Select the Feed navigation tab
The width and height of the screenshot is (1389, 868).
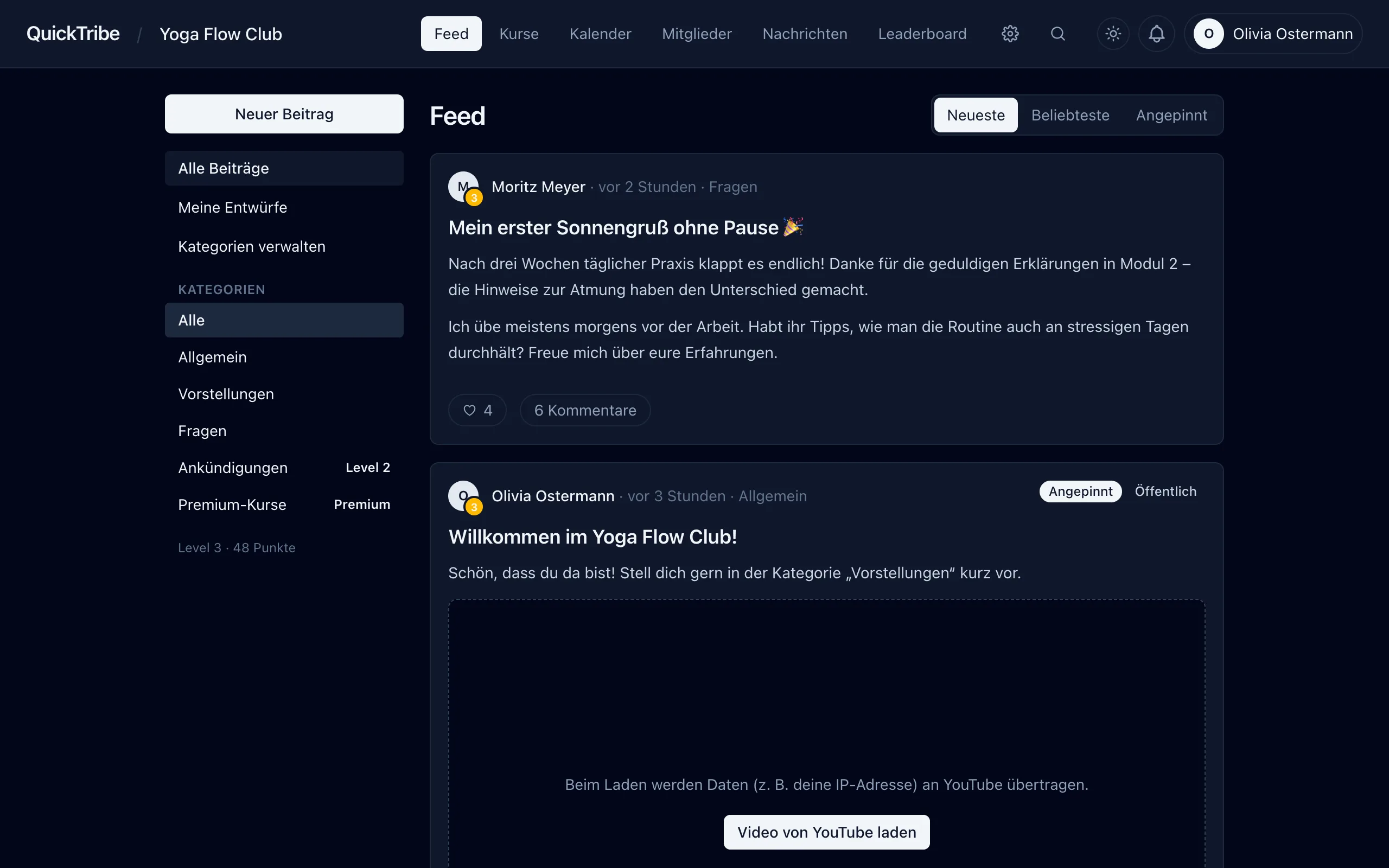[451, 34]
